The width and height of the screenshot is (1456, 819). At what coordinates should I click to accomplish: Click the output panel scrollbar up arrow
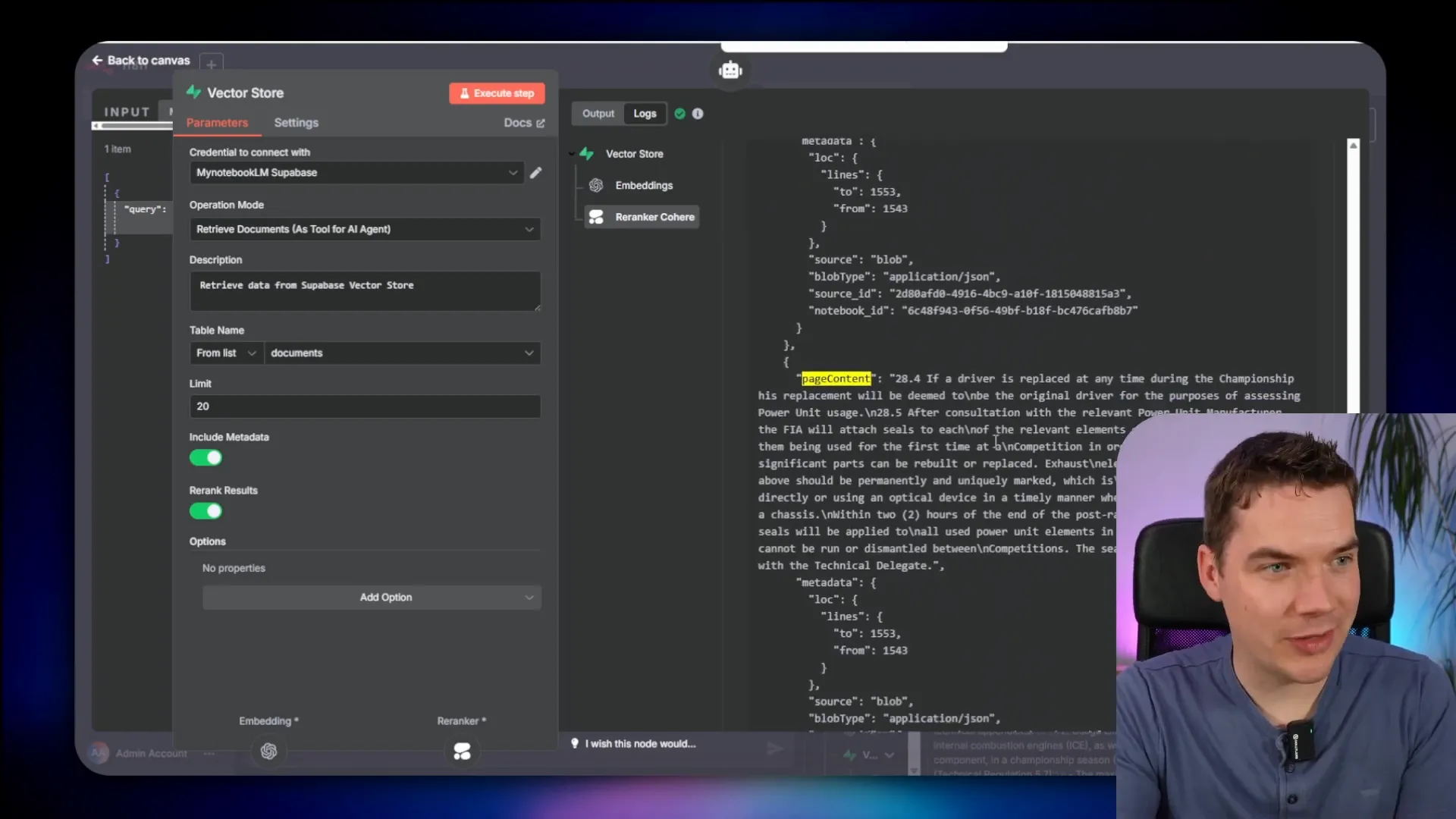[x=1353, y=145]
